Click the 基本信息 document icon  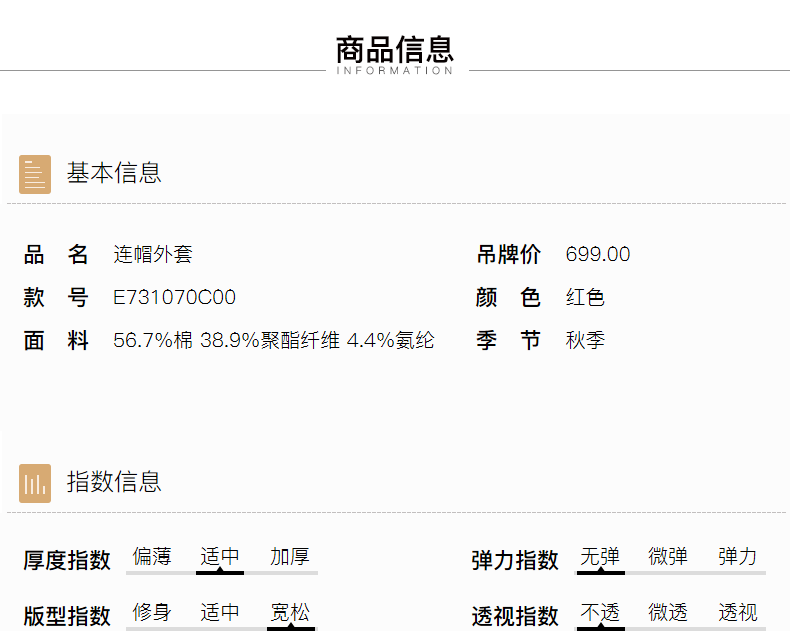tap(35, 174)
